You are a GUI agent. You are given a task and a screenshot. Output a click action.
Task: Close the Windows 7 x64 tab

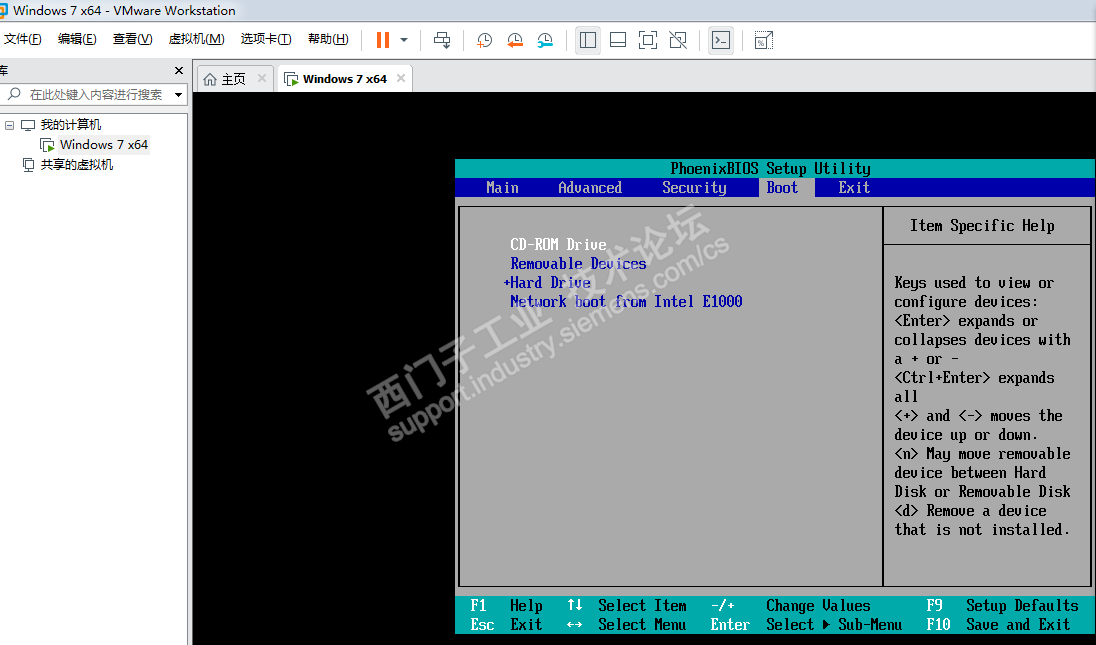[401, 78]
